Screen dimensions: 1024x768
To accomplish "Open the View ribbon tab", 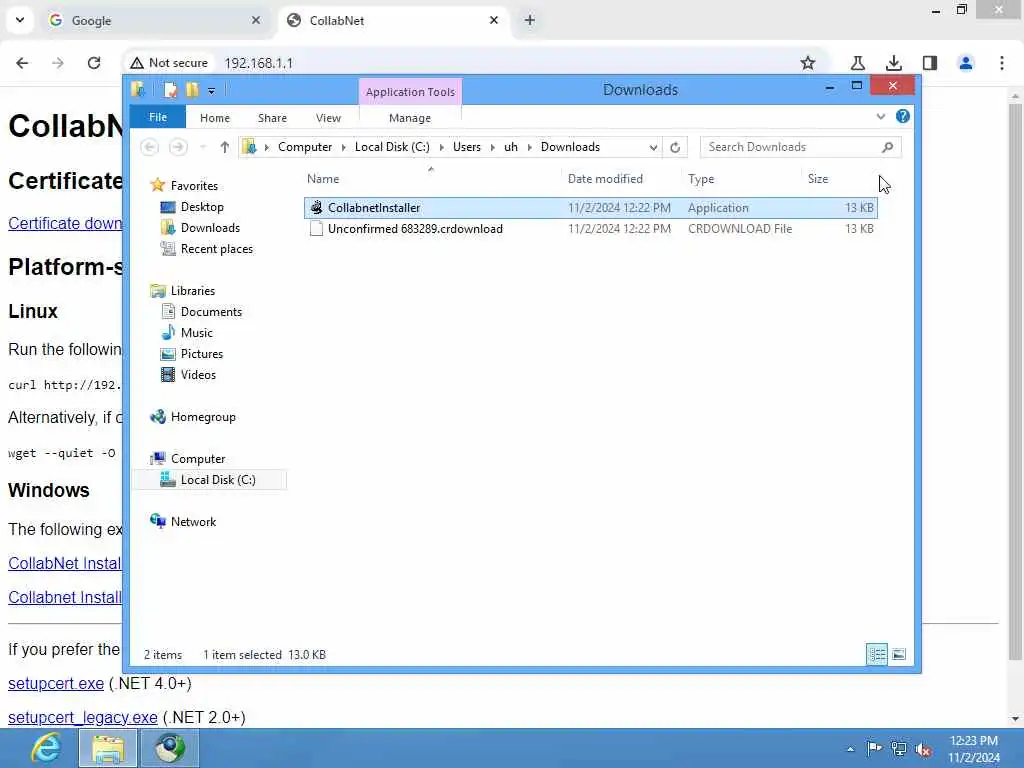I will click(x=328, y=118).
